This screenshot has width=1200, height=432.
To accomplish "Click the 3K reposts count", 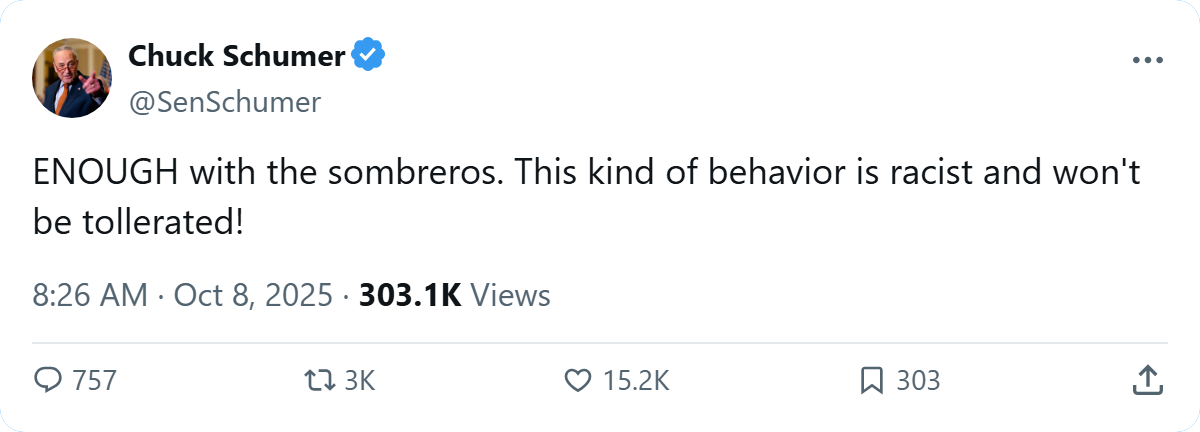I will pos(358,380).
